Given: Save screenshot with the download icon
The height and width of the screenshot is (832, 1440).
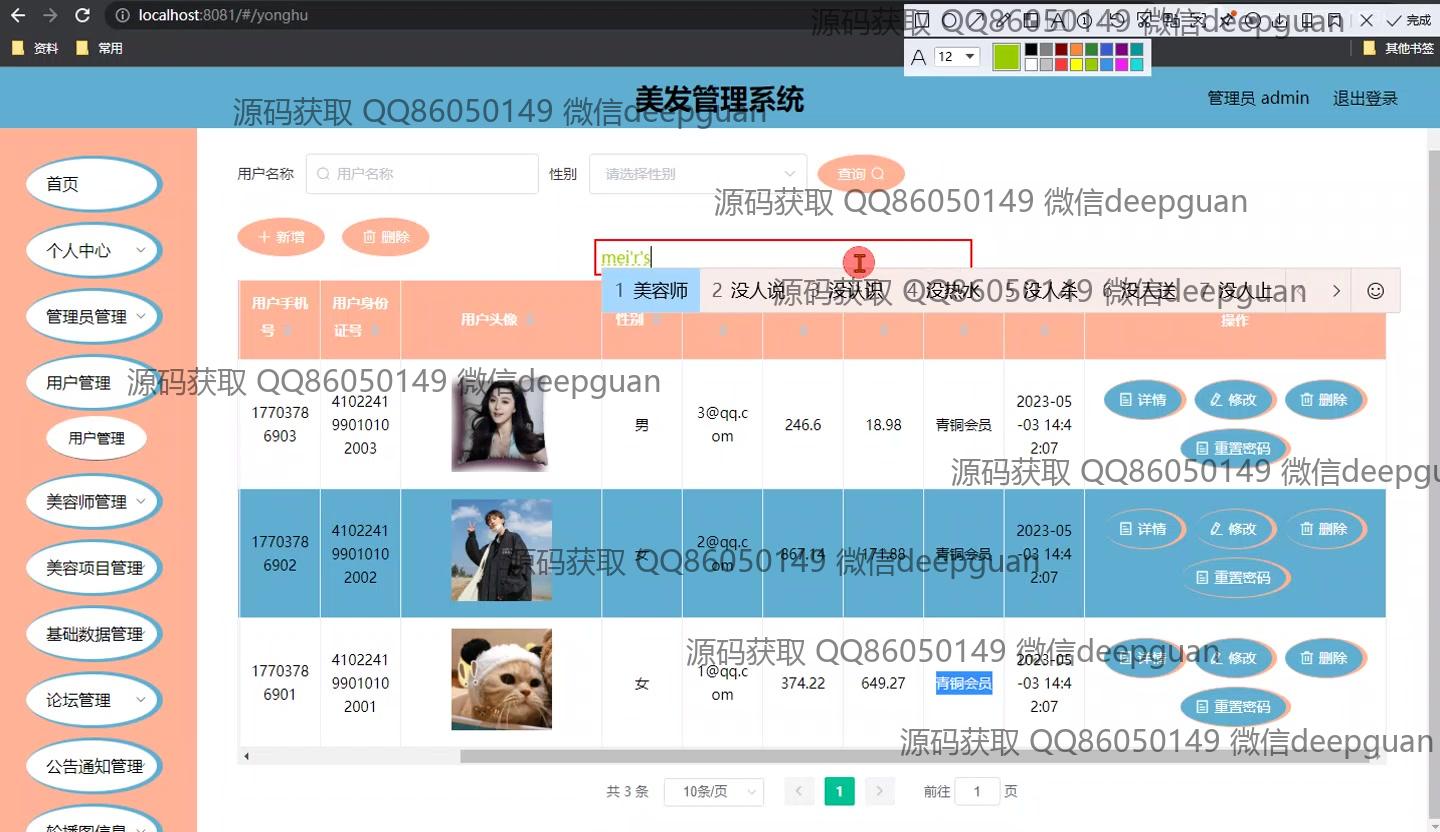Looking at the screenshot, I should tap(1279, 21).
